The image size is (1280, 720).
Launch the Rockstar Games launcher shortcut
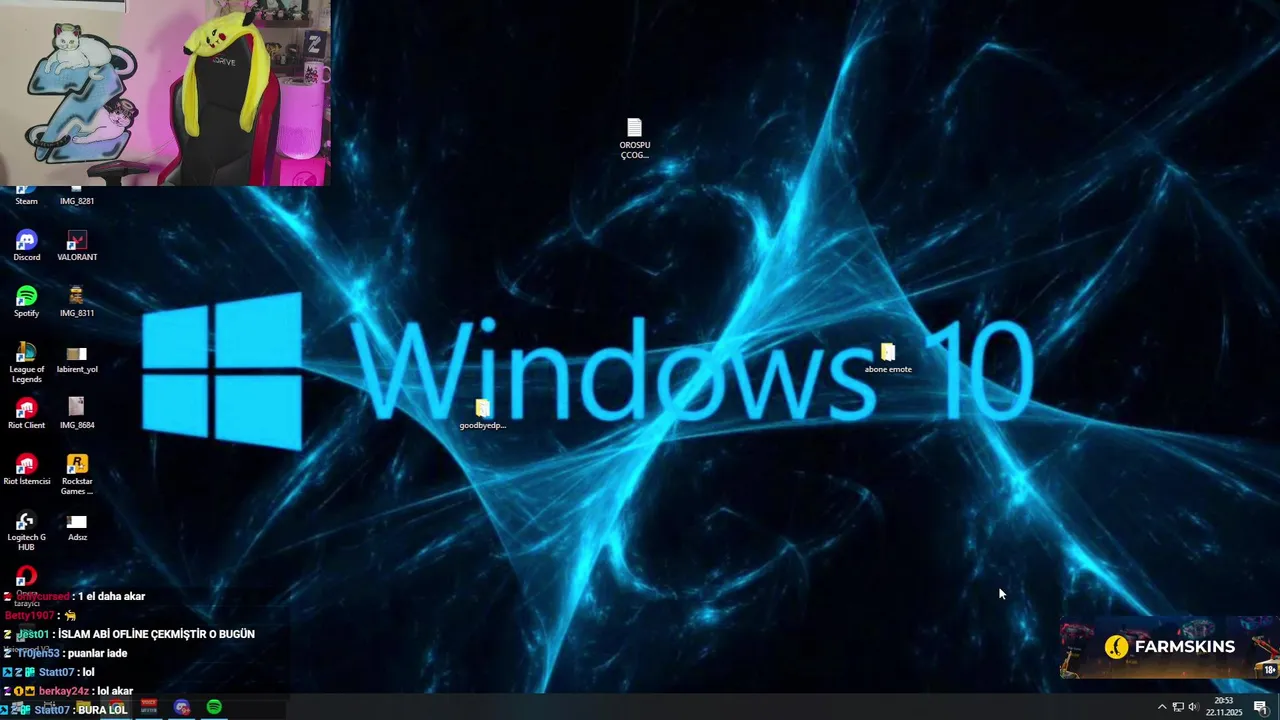[x=77, y=475]
